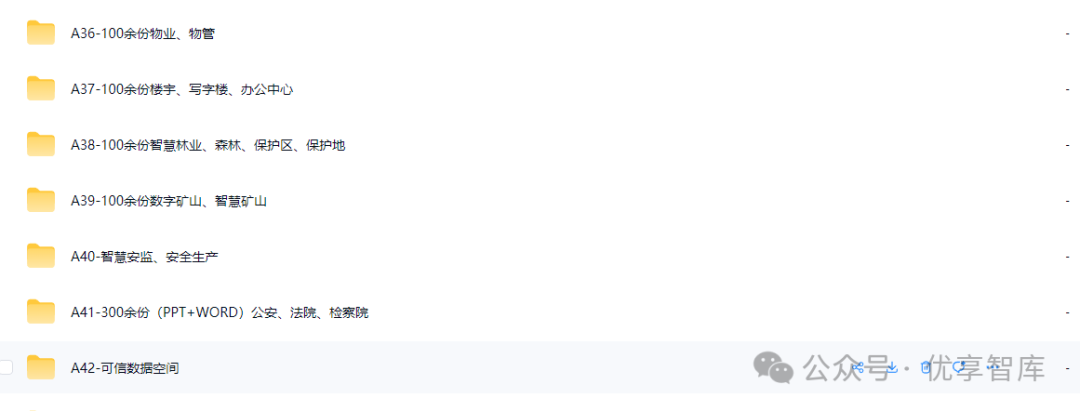Viewport: 1080px width, 411px height.
Task: Click the A42 可信数据空间 folder icon
Action: pyautogui.click(x=41, y=368)
